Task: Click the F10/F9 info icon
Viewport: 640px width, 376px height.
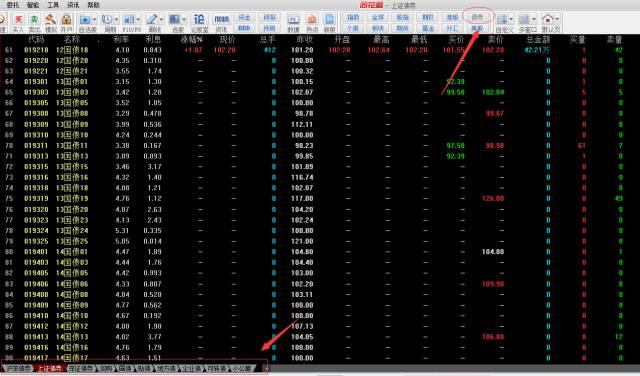Action: [x=129, y=20]
